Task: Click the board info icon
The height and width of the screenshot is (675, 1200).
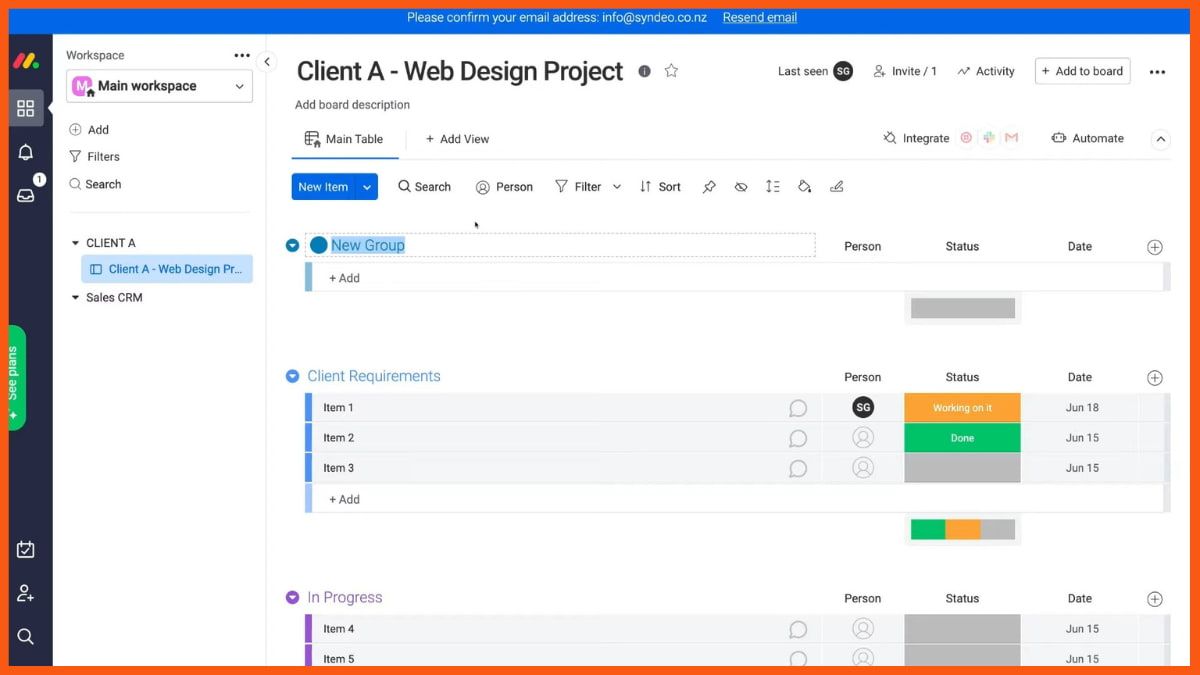Action: click(x=644, y=71)
